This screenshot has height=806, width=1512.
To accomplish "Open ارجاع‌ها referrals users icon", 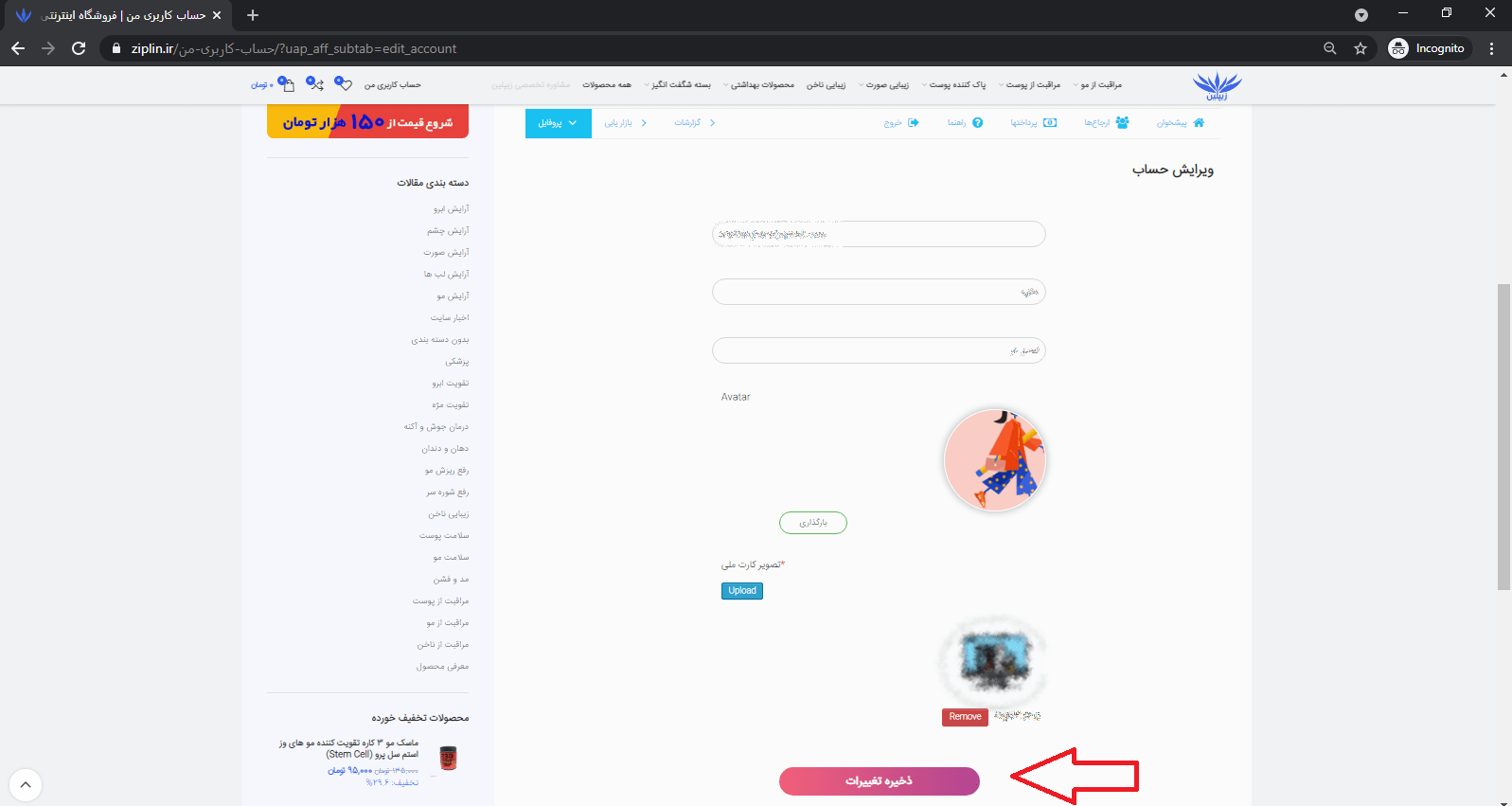I will click(x=1122, y=123).
